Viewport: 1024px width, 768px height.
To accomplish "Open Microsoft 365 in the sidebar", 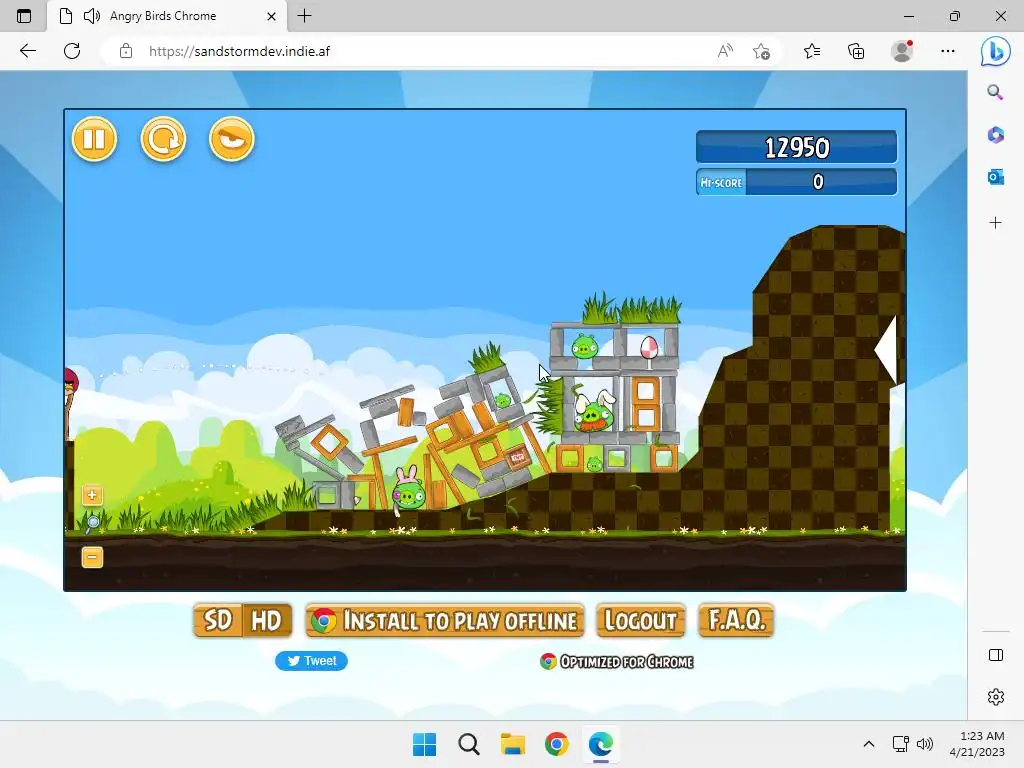I will [x=995, y=135].
